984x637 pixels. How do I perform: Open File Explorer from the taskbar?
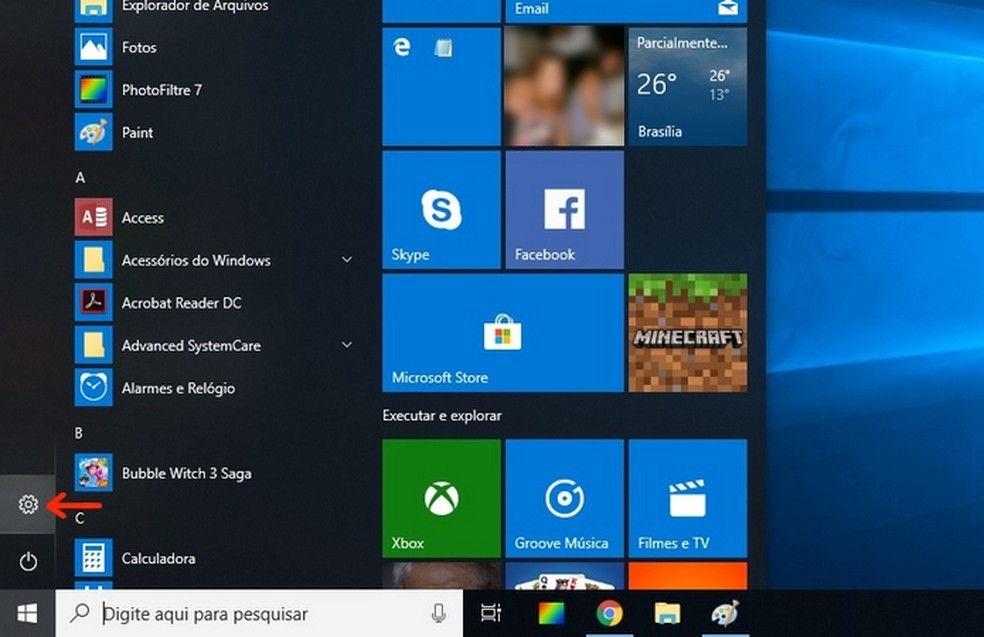coord(667,613)
